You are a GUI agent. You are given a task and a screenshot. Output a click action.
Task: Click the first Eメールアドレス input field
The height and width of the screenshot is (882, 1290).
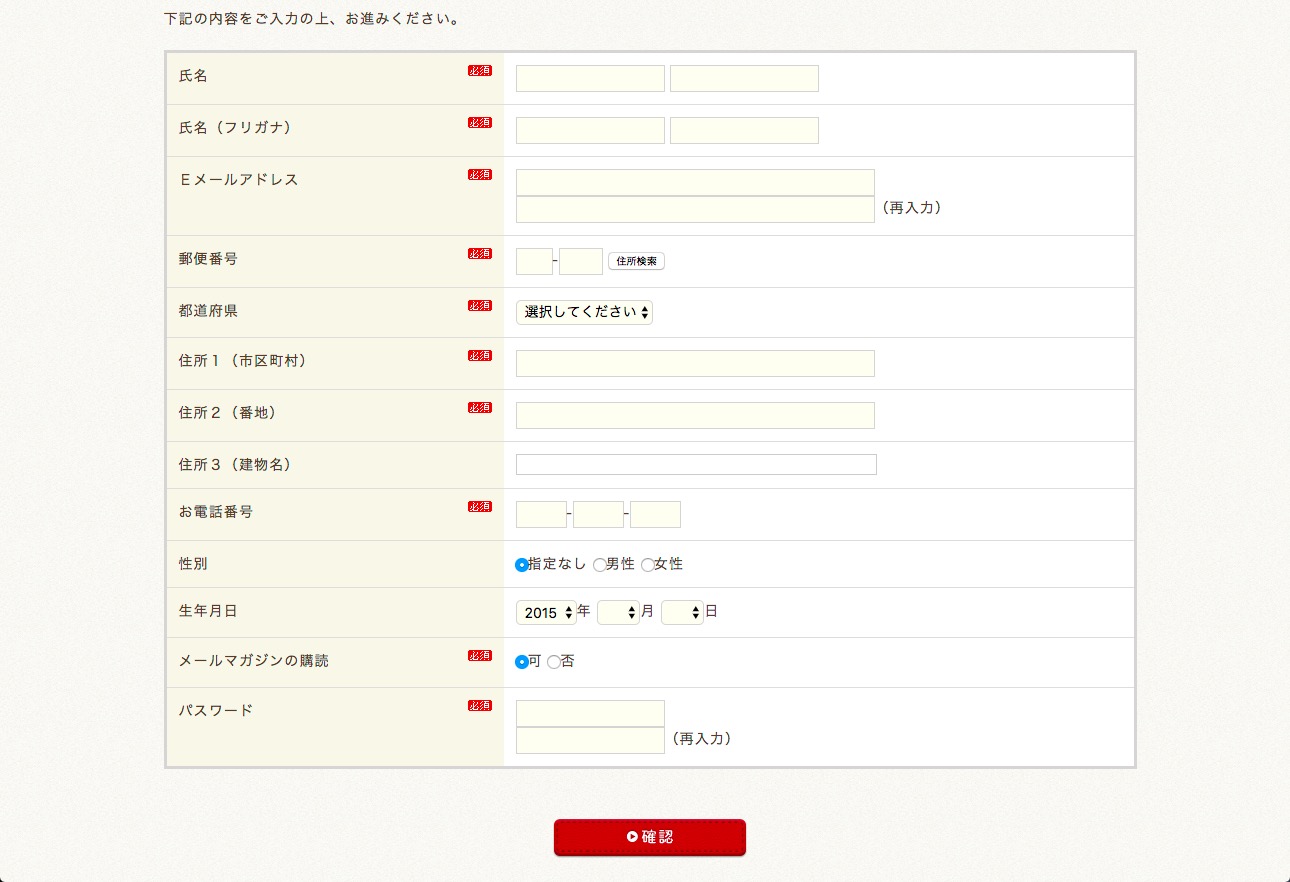[x=695, y=182]
